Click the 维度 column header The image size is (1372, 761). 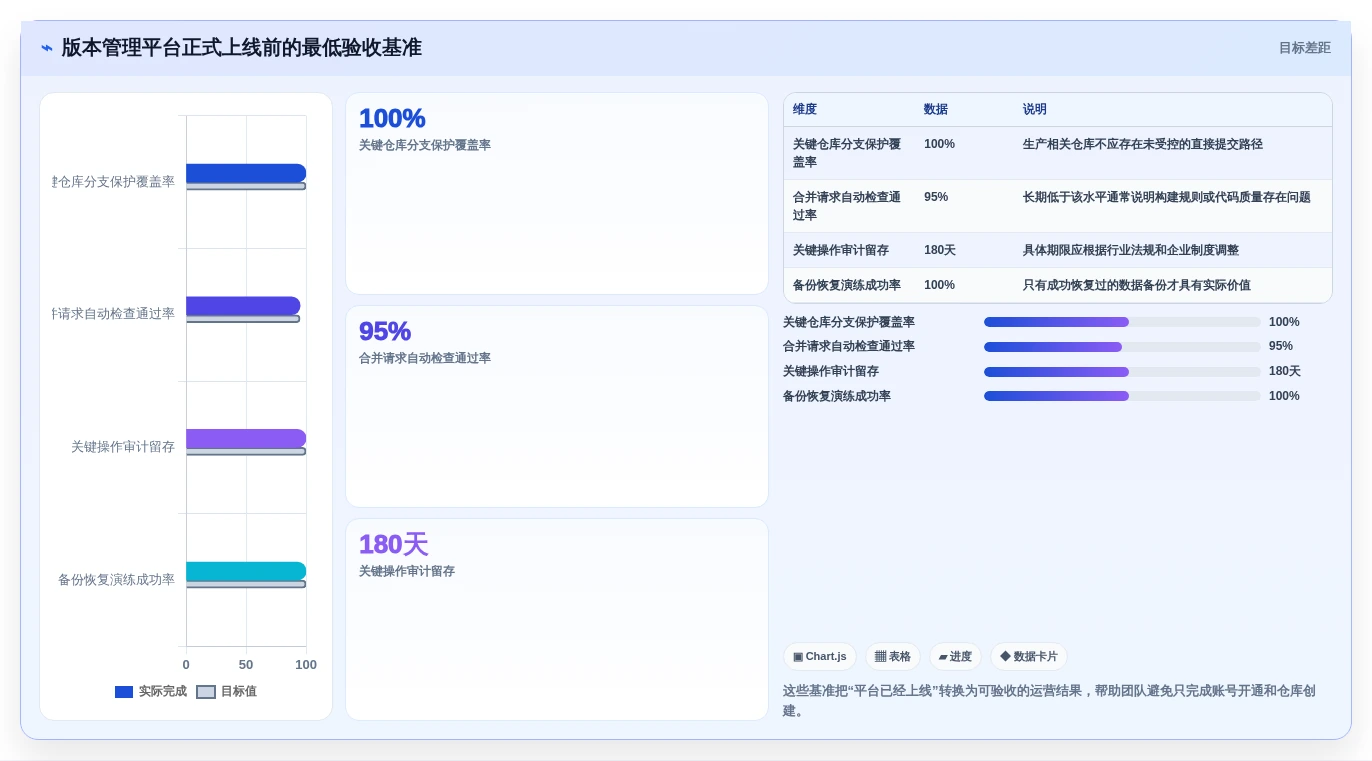[x=805, y=110]
